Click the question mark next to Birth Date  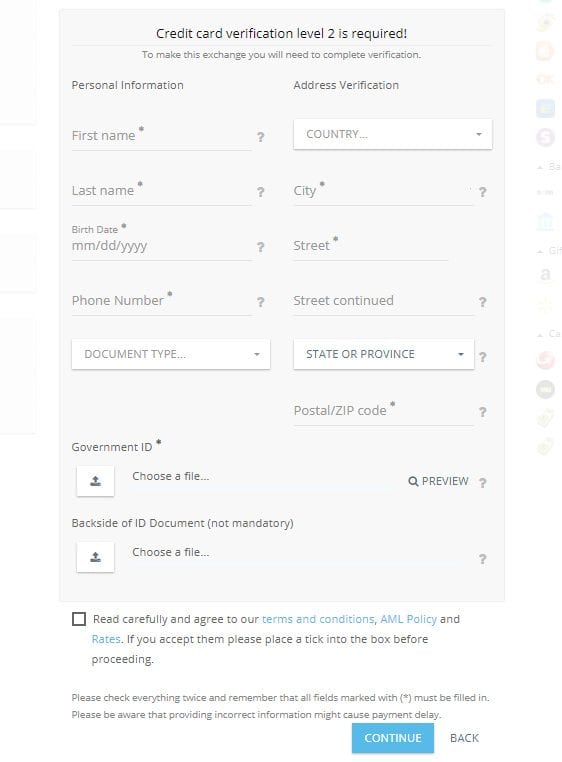(261, 247)
